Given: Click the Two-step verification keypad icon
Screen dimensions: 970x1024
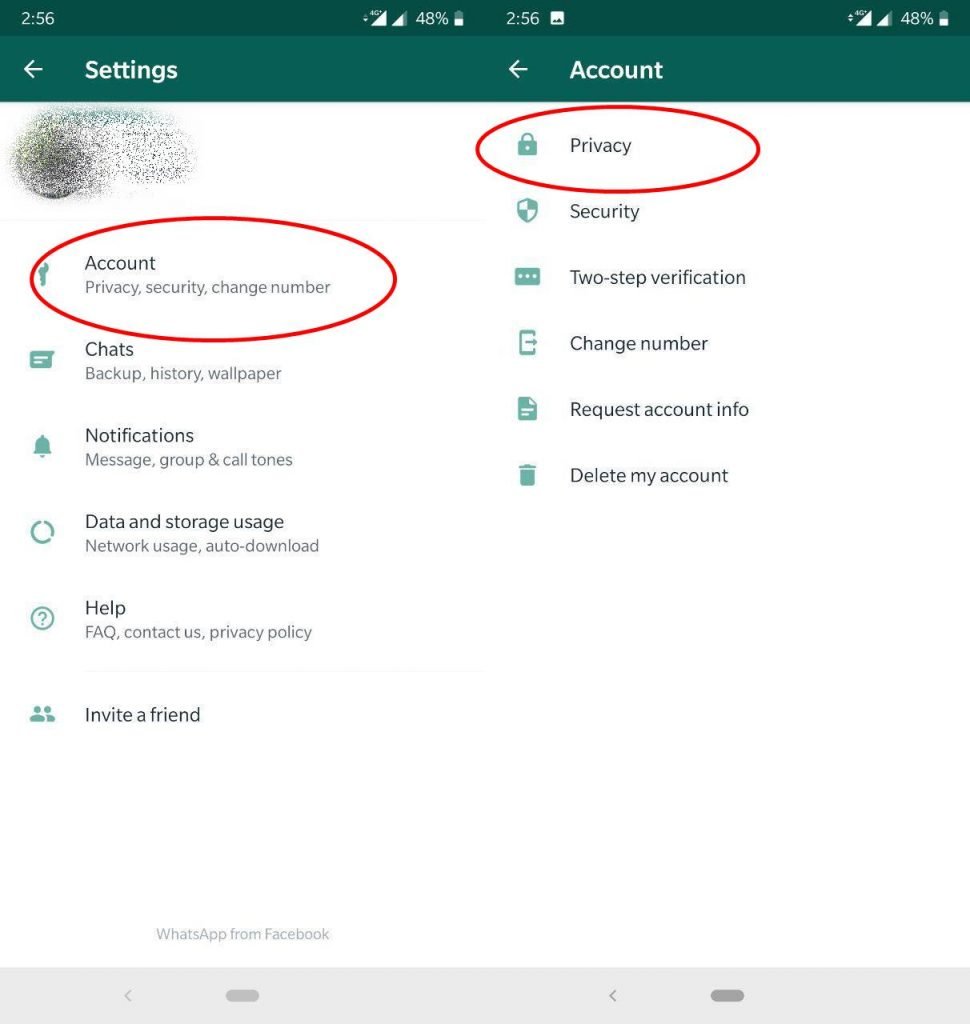Looking at the screenshot, I should click(526, 277).
